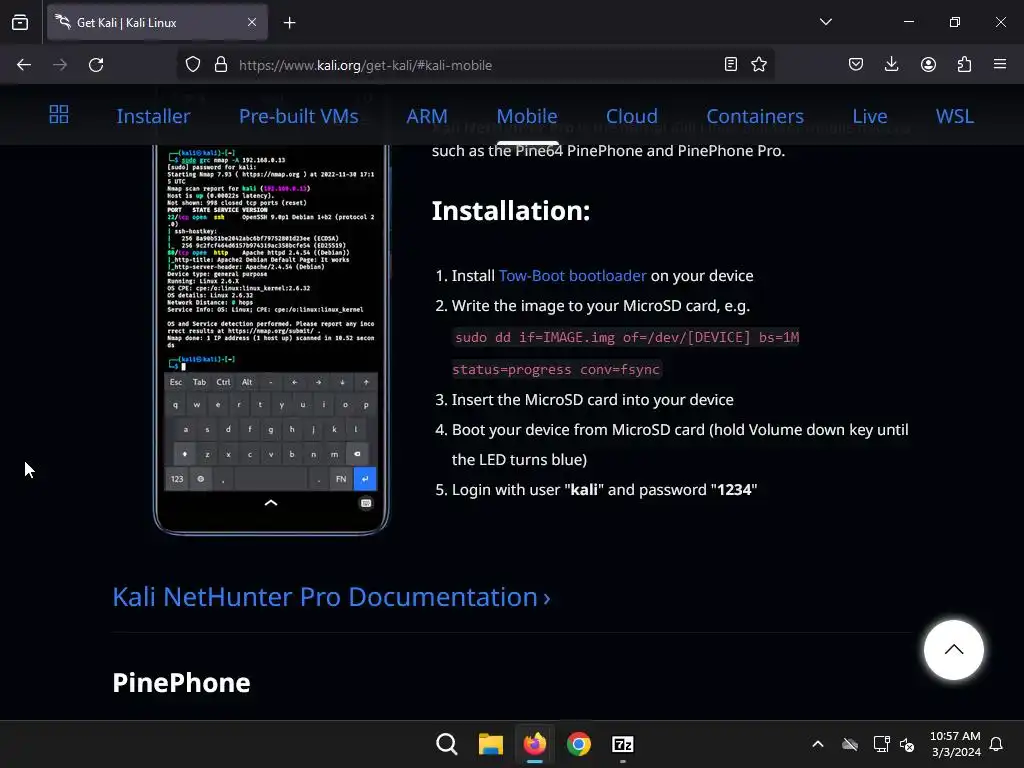The height and width of the screenshot is (768, 1024).
Task: Open Firefox account icon
Action: pos(928,64)
